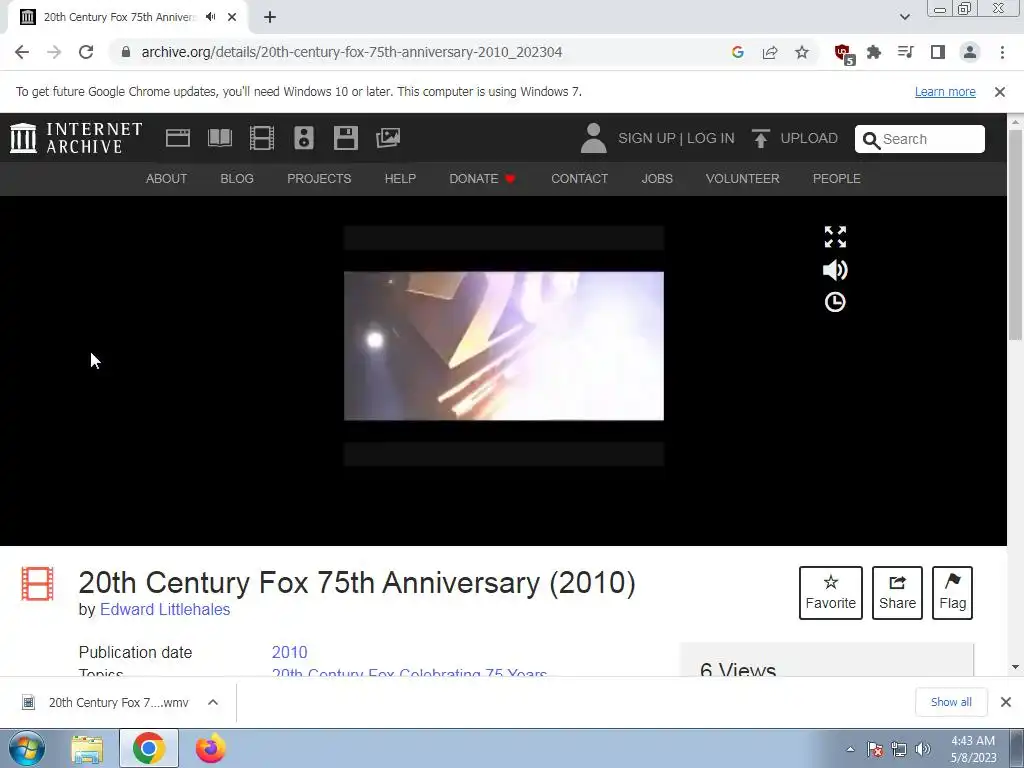Open the Texts book icon
Viewport: 1024px width, 768px height.
pos(219,138)
